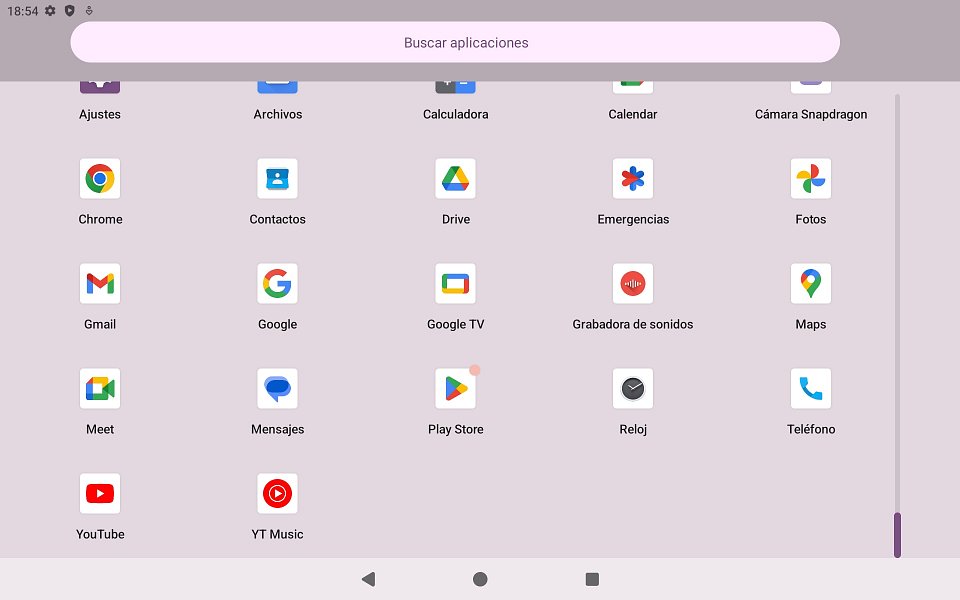Open the YouTube app
This screenshot has height=600, width=960.
[x=100, y=493]
